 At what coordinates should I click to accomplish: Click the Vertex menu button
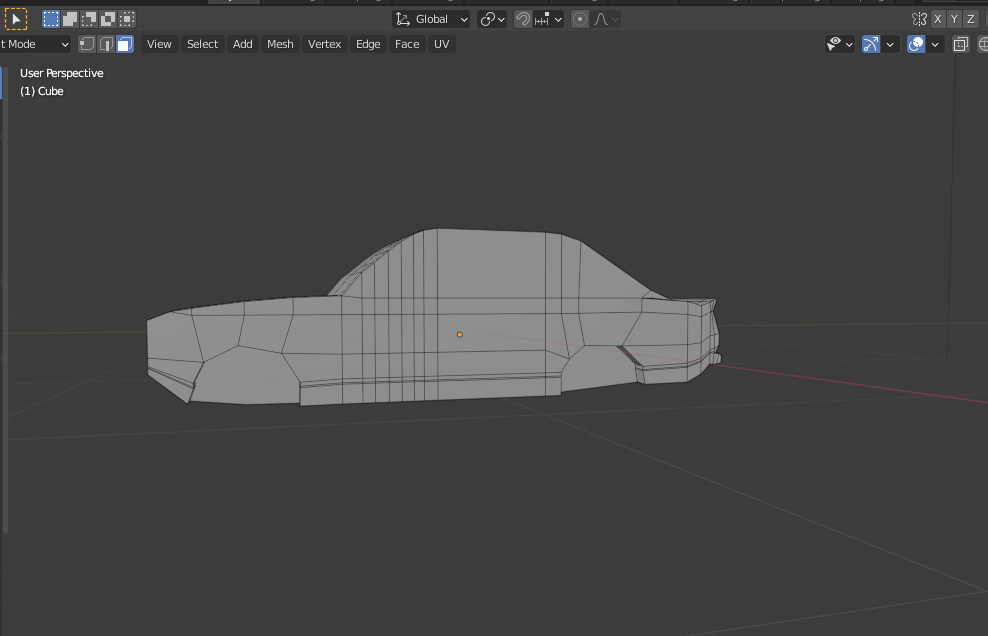point(324,44)
